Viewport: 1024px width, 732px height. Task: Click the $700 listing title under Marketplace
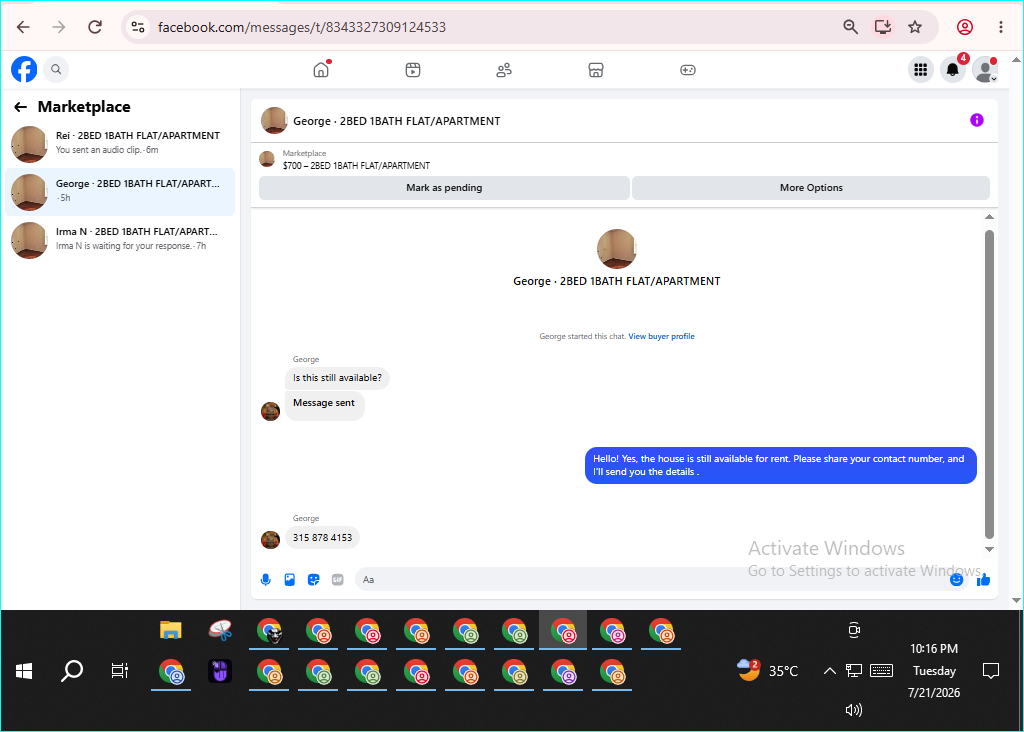(356, 166)
